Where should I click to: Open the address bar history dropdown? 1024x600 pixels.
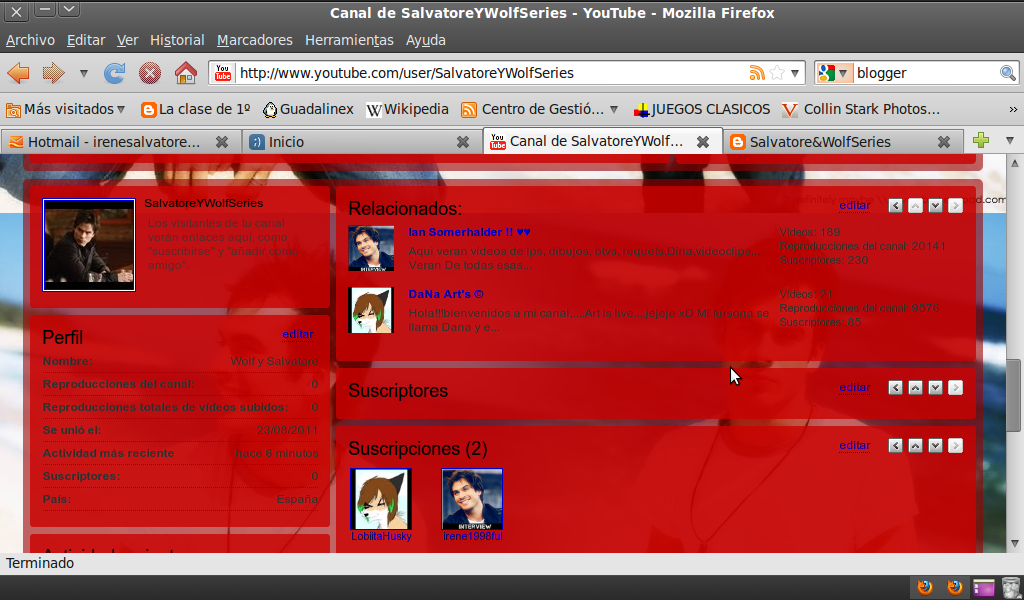coord(795,73)
